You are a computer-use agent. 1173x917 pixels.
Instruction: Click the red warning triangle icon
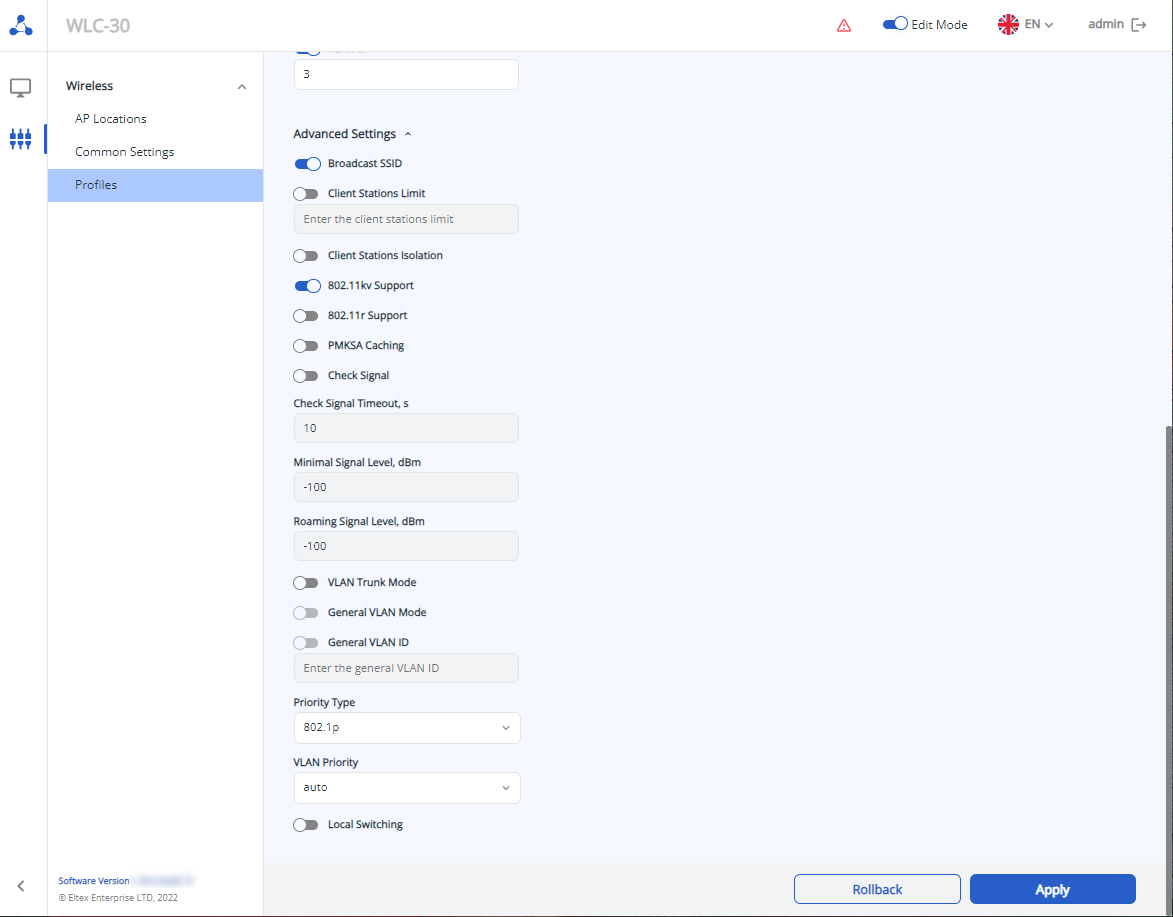click(844, 25)
